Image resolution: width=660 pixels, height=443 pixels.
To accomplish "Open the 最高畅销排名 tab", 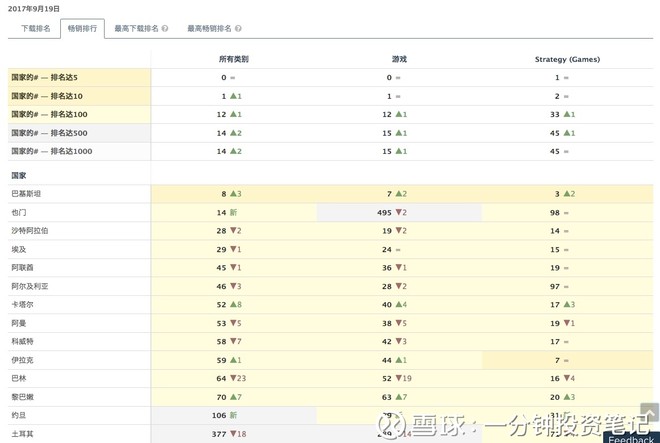I will 209,28.
